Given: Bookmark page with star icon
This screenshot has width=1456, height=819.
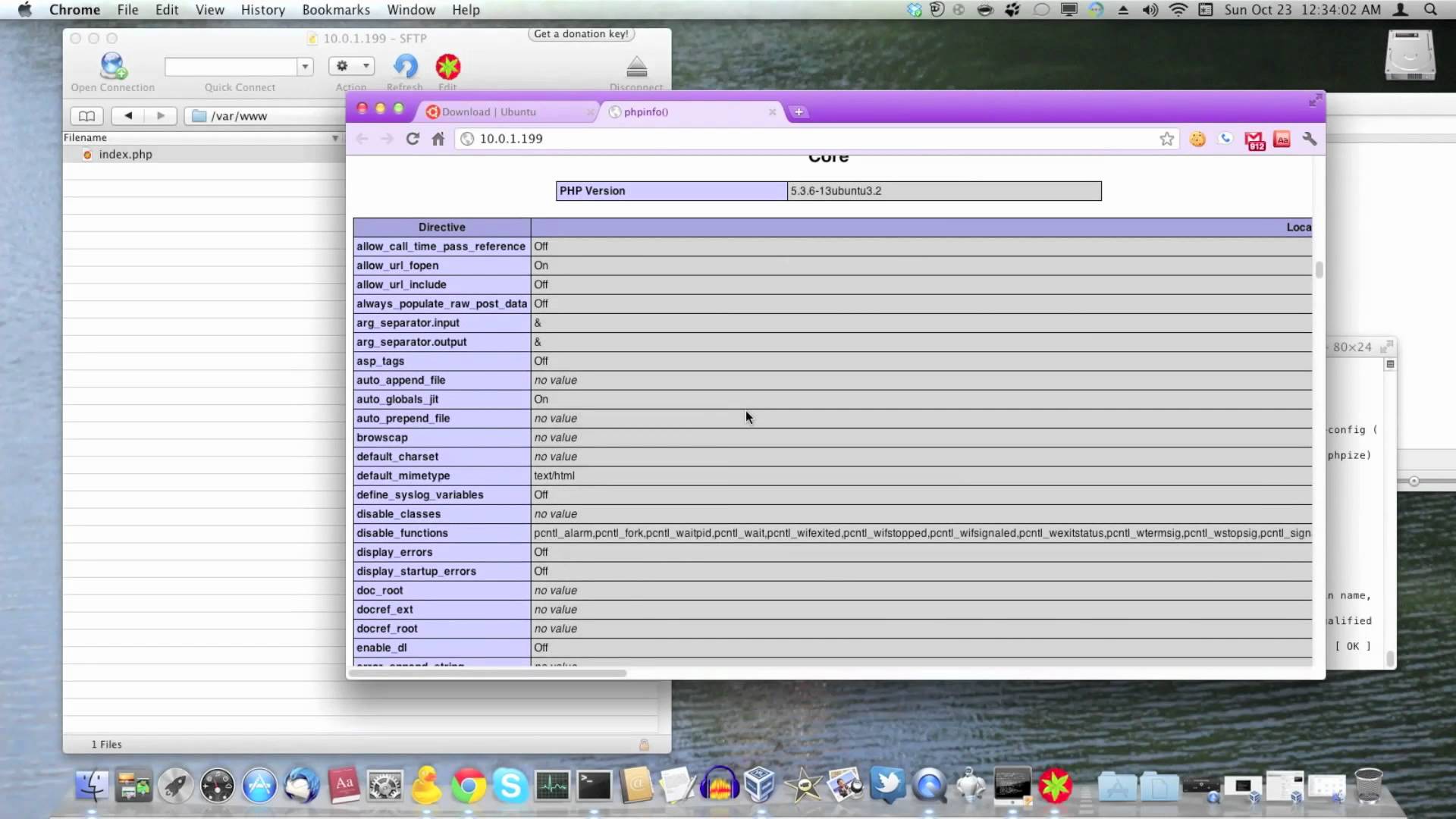Looking at the screenshot, I should (1166, 139).
